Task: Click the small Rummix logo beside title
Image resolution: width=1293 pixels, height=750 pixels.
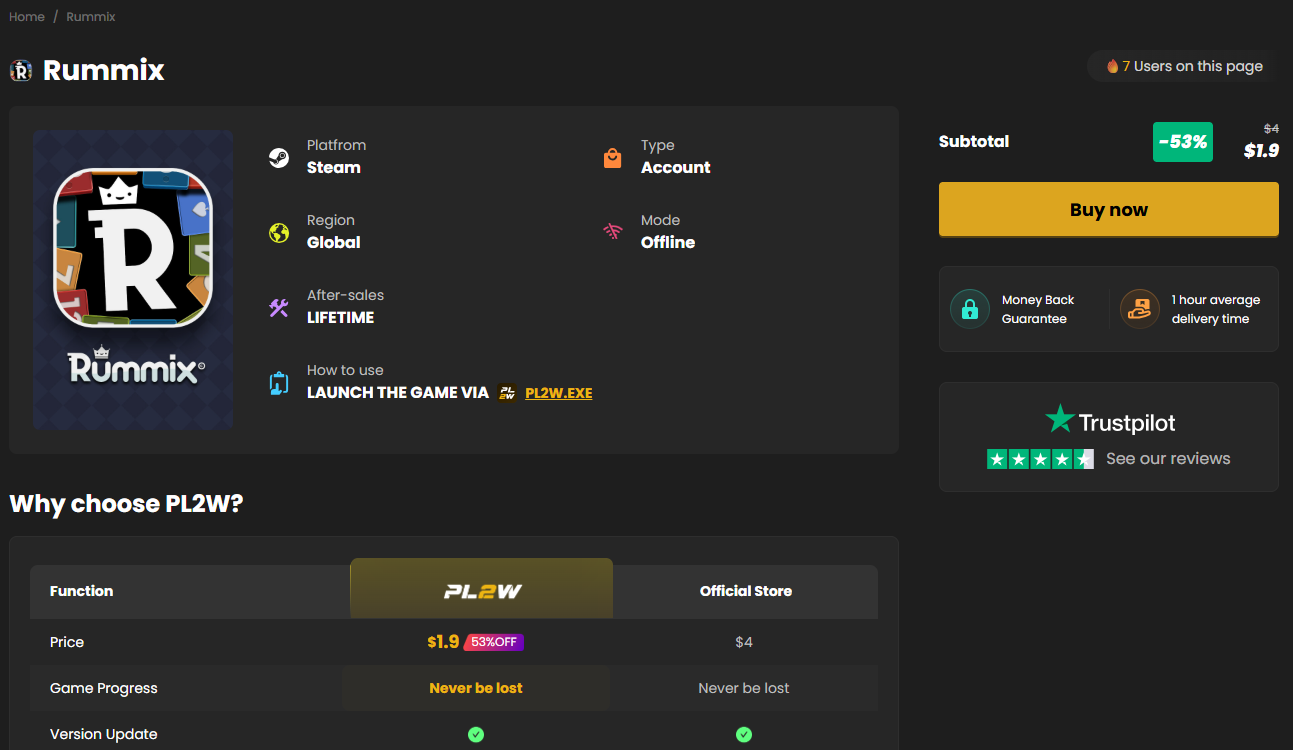Action: point(21,70)
